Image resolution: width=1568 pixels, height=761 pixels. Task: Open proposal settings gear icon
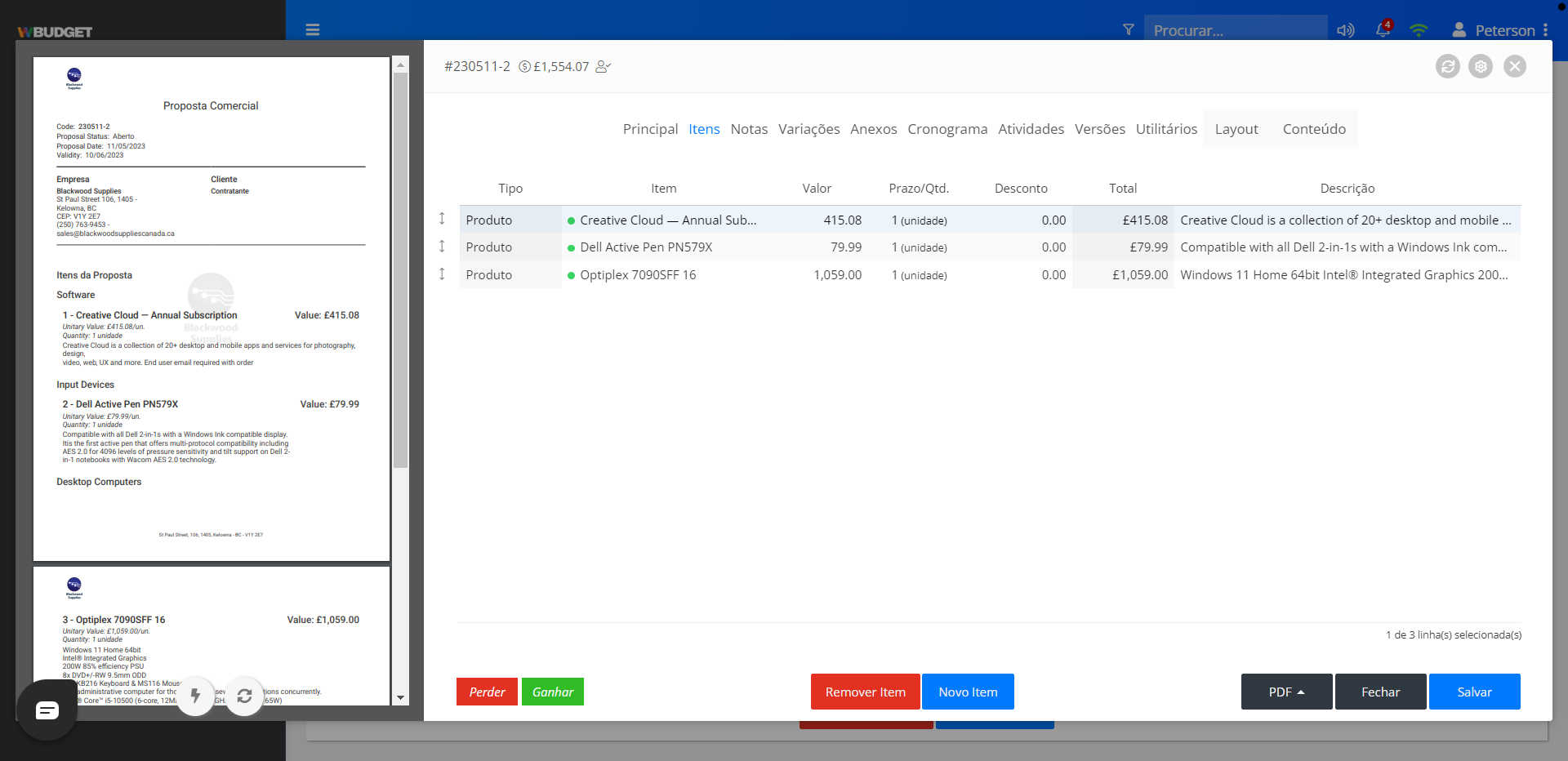tap(1481, 66)
